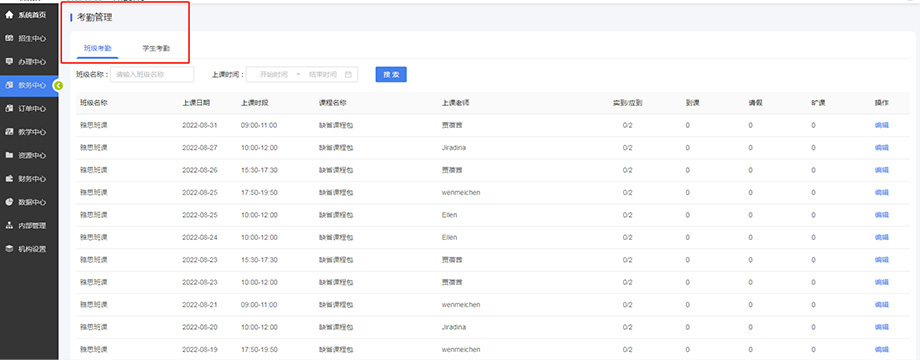Click the blue 搜索 button
The image size is (920, 360).
pos(391,74)
